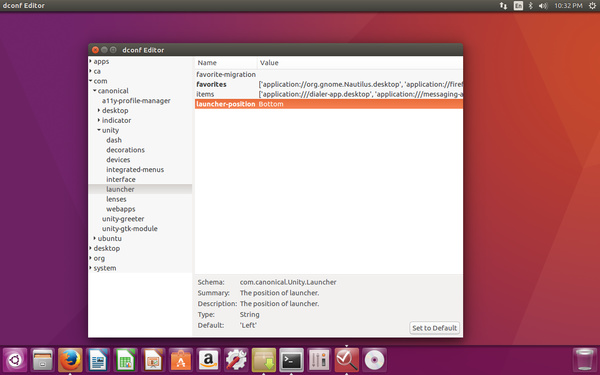600x375 pixels.
Task: Open the Bluetooth indicator menu
Action: [531, 5]
